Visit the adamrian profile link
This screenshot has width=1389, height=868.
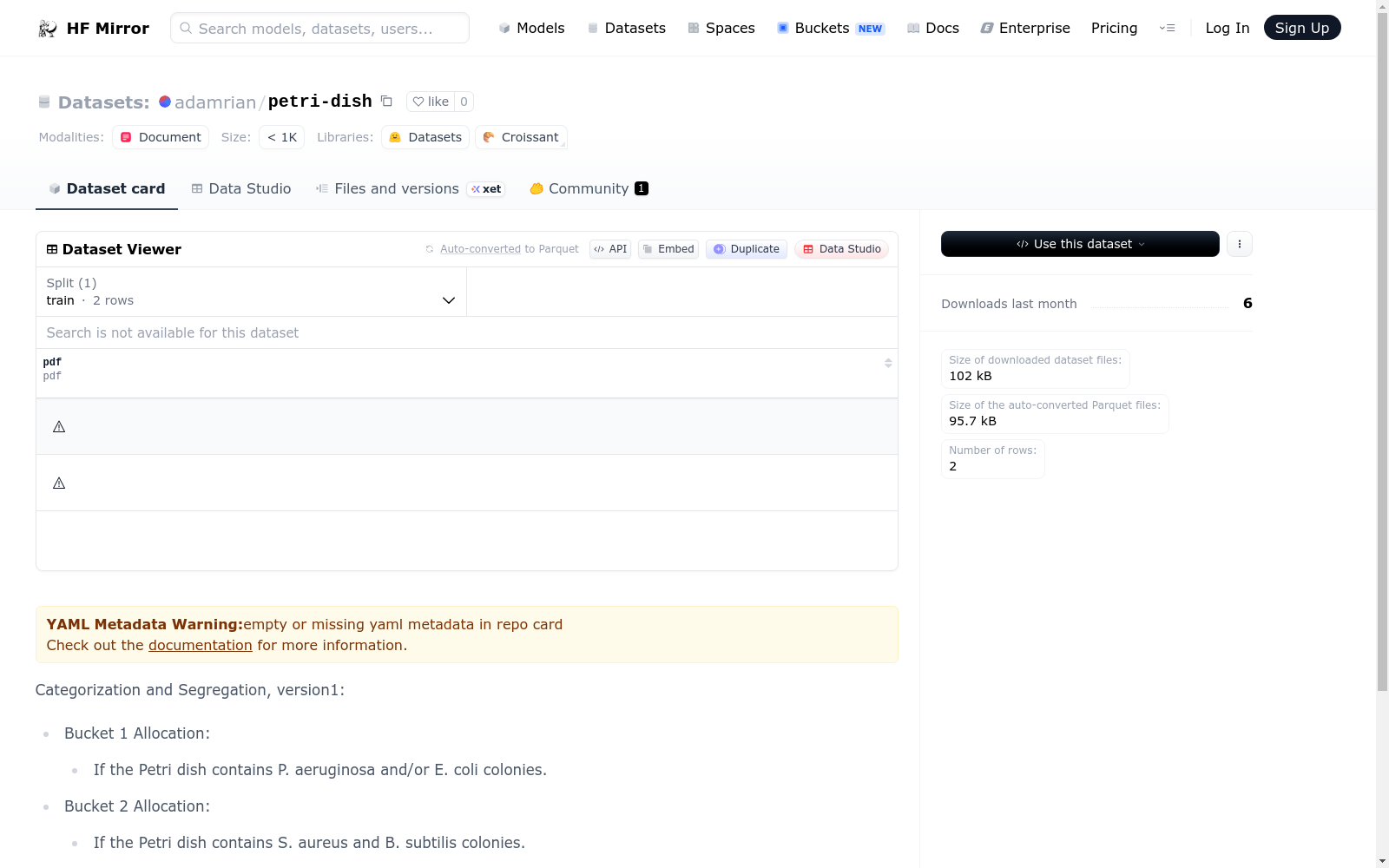coord(215,102)
